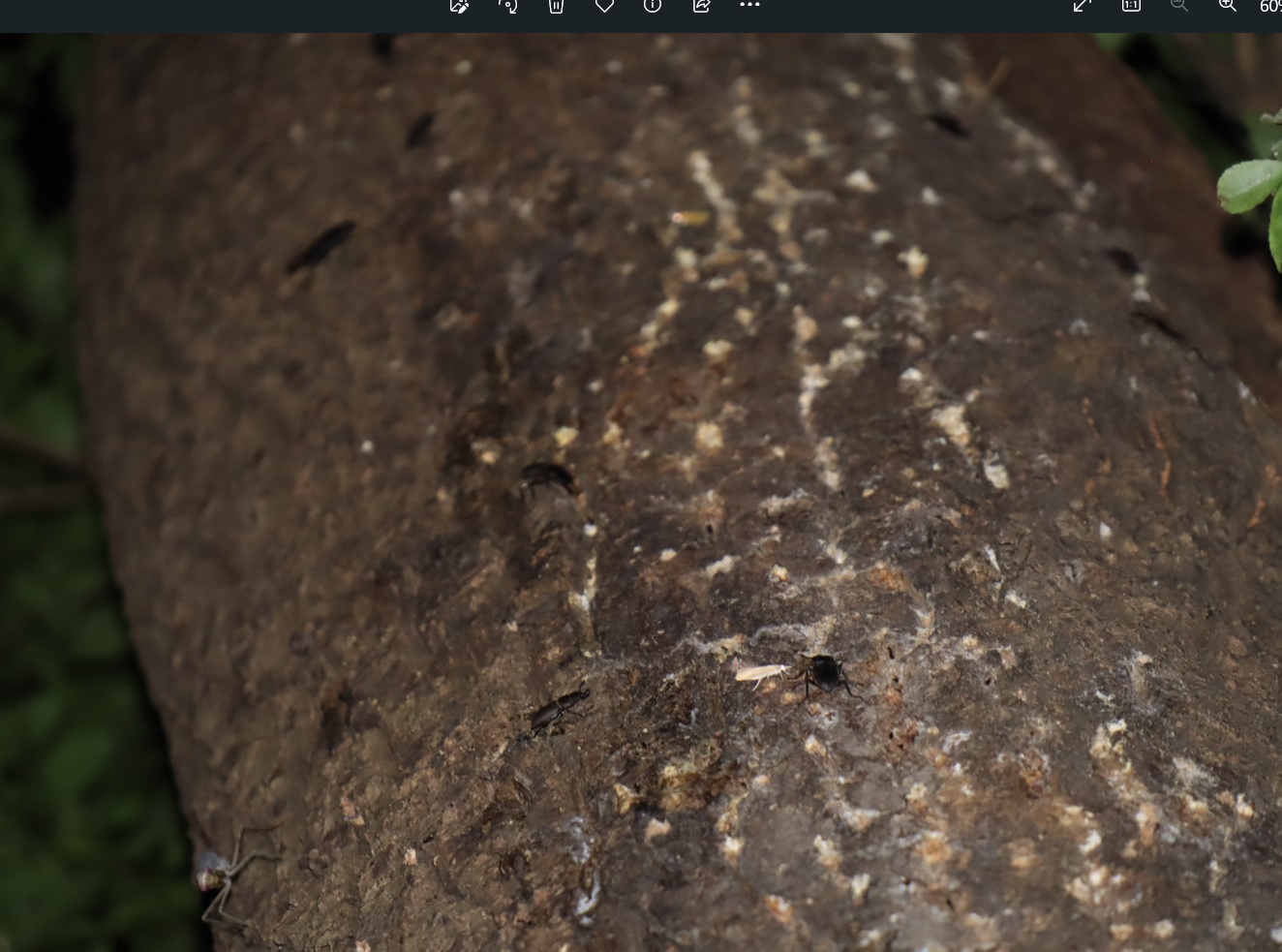Delete this photo with the trash icon
The height and width of the screenshot is (952, 1282).
pyautogui.click(x=556, y=6)
